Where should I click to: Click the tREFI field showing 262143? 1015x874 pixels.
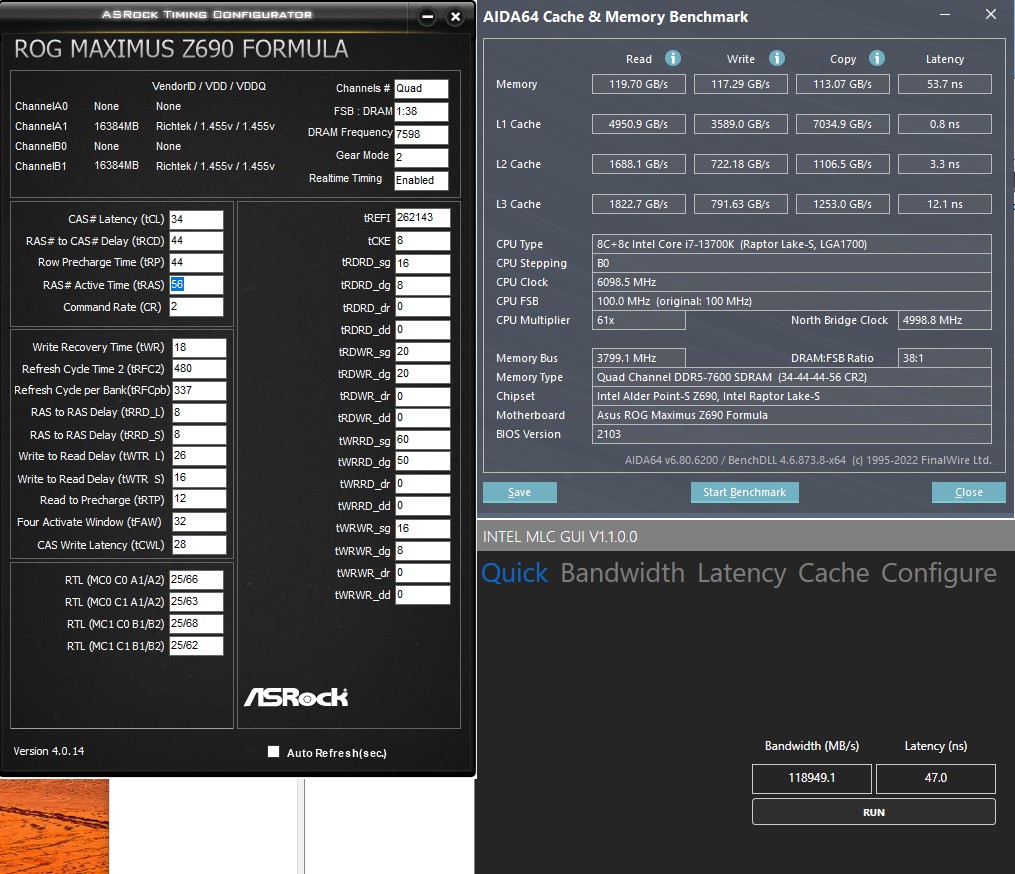tap(422, 218)
